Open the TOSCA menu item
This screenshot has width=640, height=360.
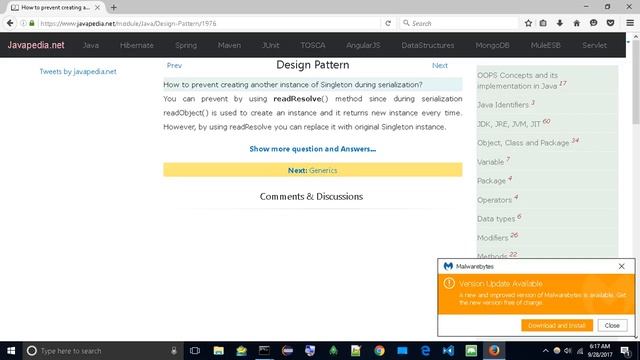pyautogui.click(x=313, y=45)
